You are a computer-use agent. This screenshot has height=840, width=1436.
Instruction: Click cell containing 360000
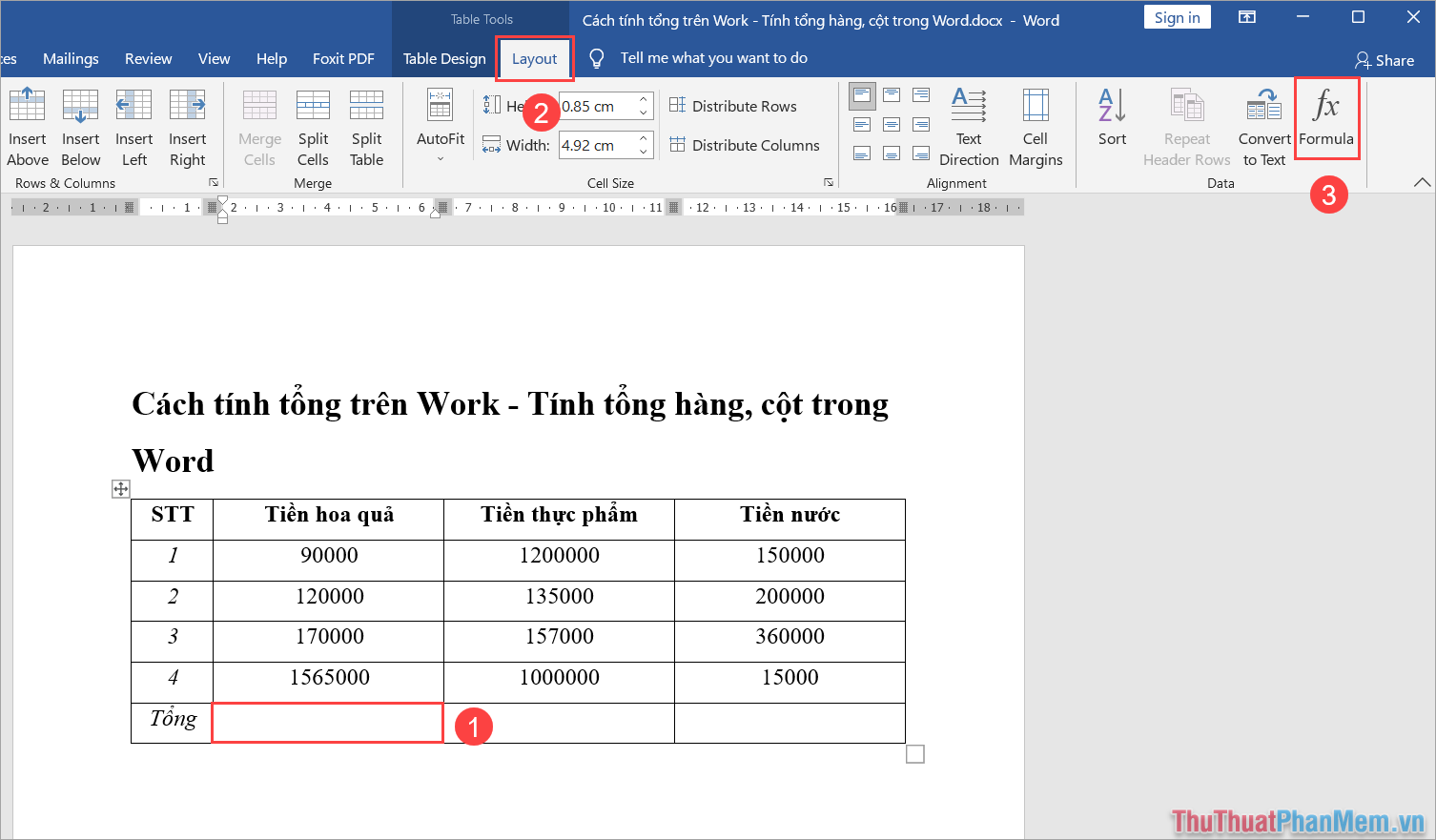click(790, 641)
